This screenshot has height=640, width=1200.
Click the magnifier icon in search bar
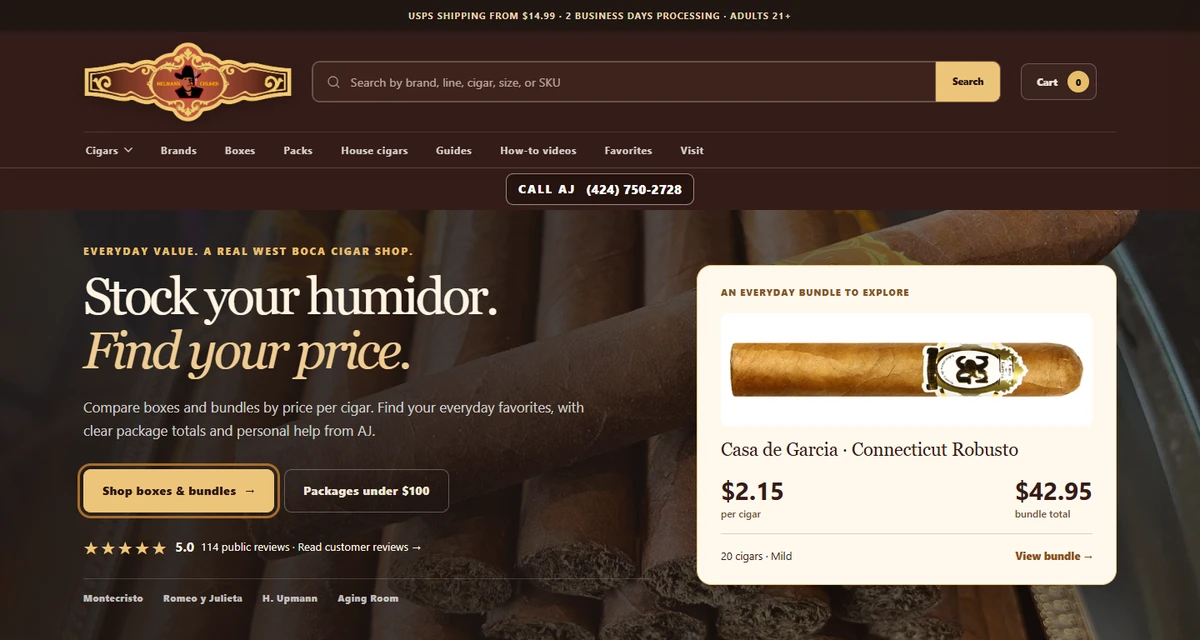pos(334,82)
